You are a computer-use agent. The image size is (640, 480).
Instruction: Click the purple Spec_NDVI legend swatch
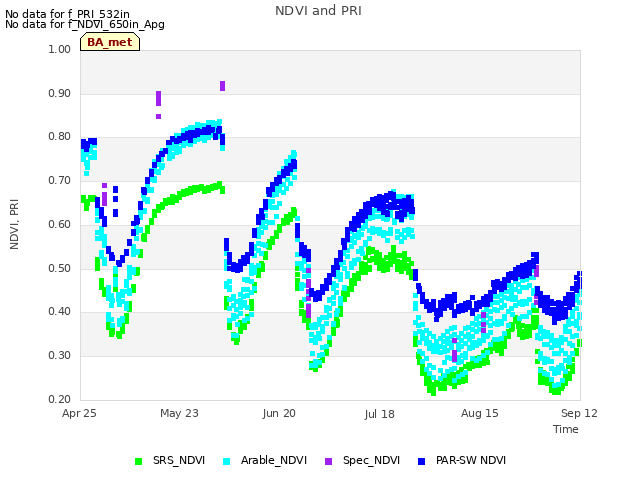point(329,461)
